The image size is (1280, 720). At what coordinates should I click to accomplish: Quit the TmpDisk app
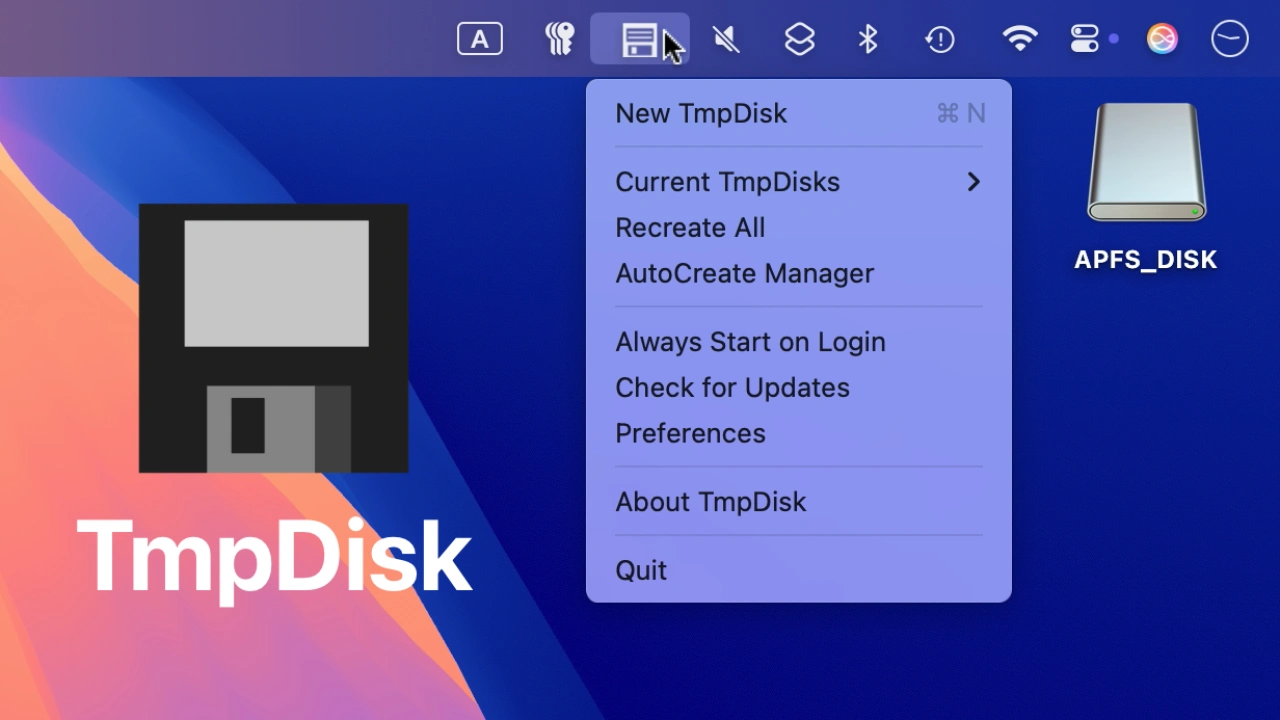[x=641, y=570]
